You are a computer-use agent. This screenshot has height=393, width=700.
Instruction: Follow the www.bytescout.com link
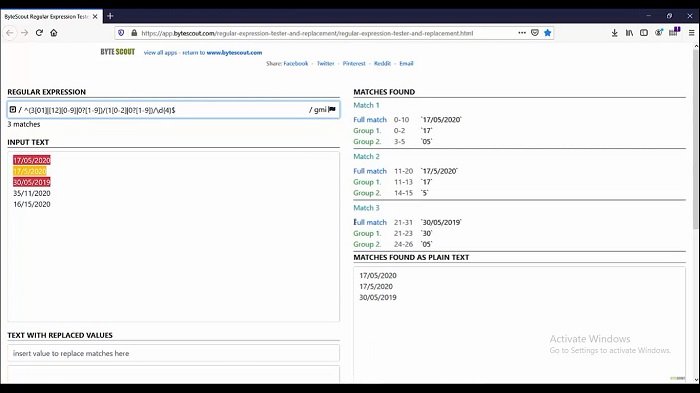point(234,53)
